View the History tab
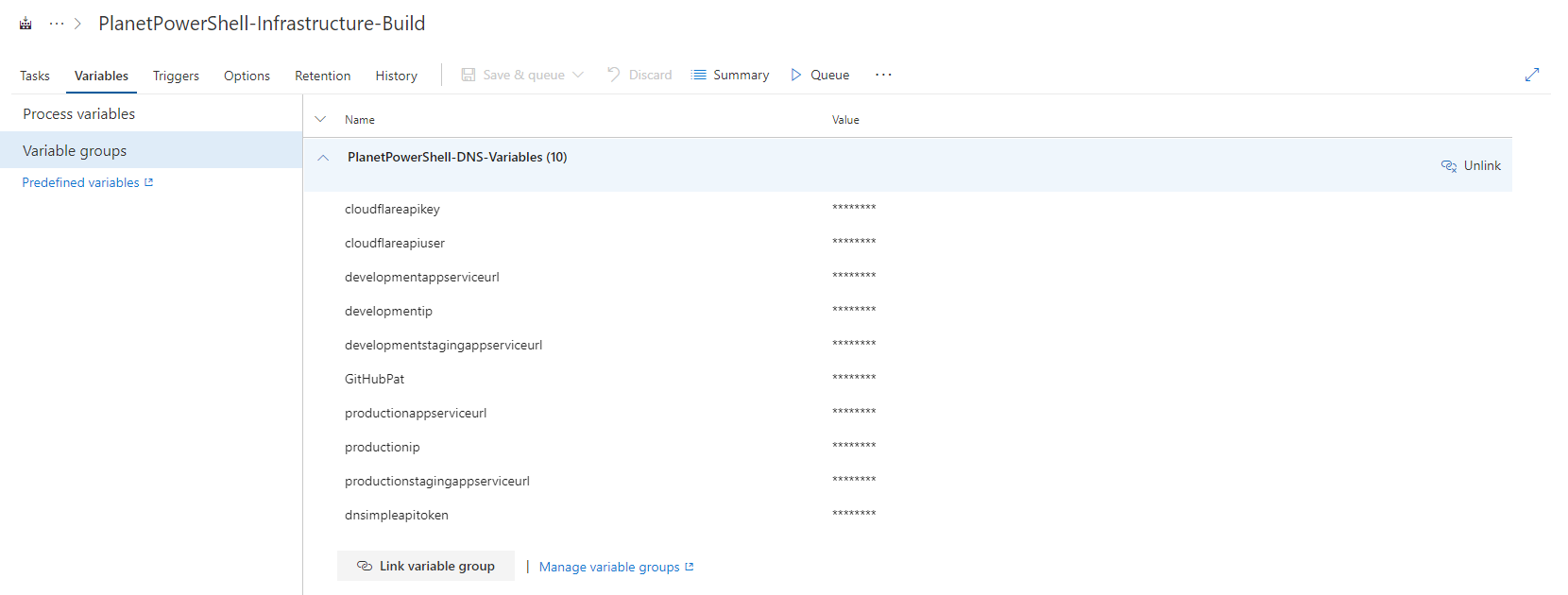 pos(396,76)
